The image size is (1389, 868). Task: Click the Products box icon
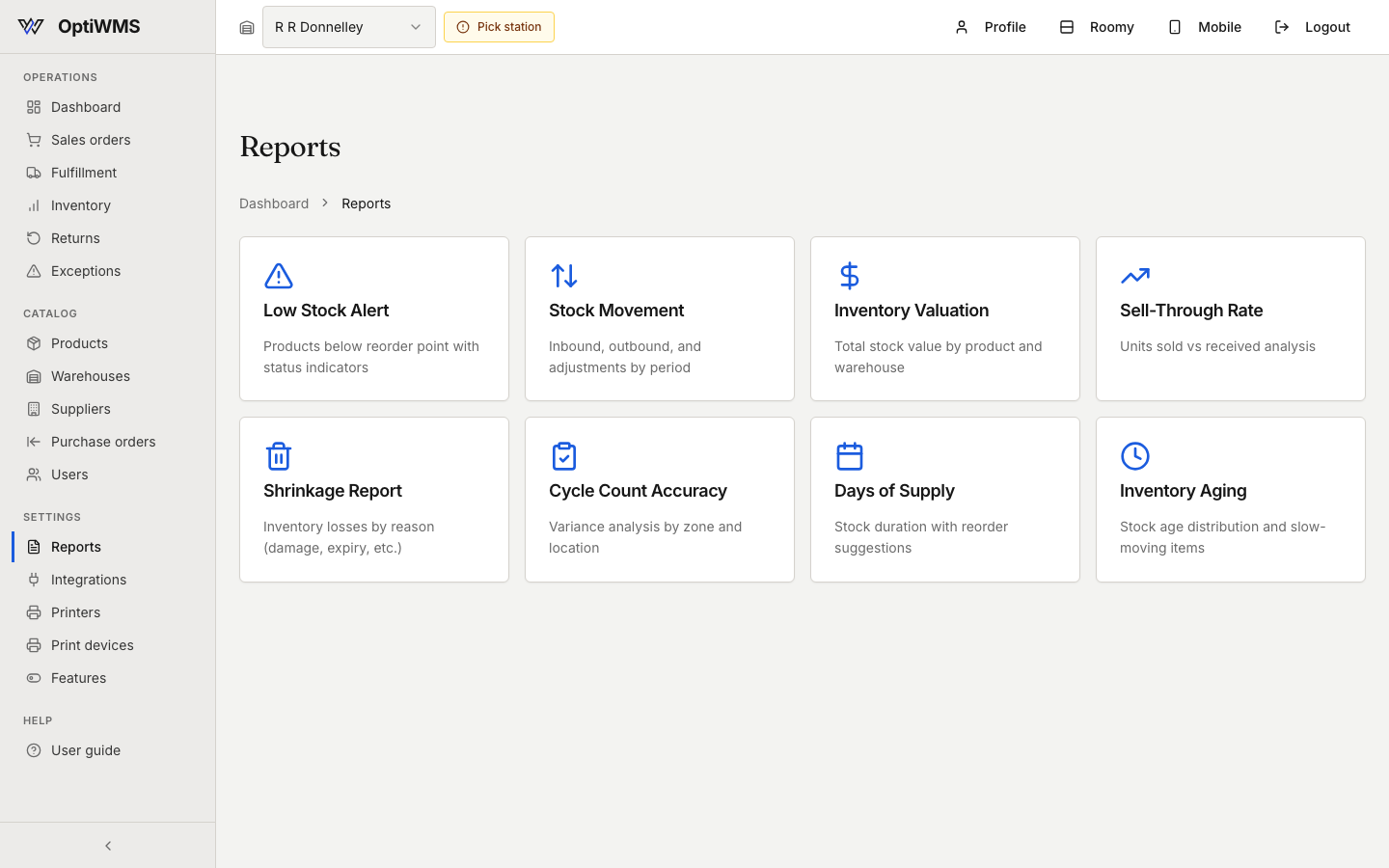34,343
